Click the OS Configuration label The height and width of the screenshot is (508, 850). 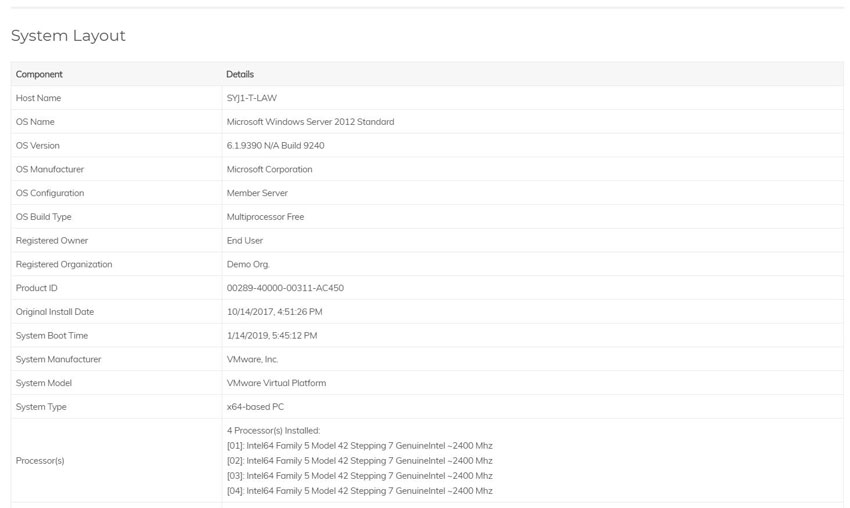pyautogui.click(x=50, y=193)
